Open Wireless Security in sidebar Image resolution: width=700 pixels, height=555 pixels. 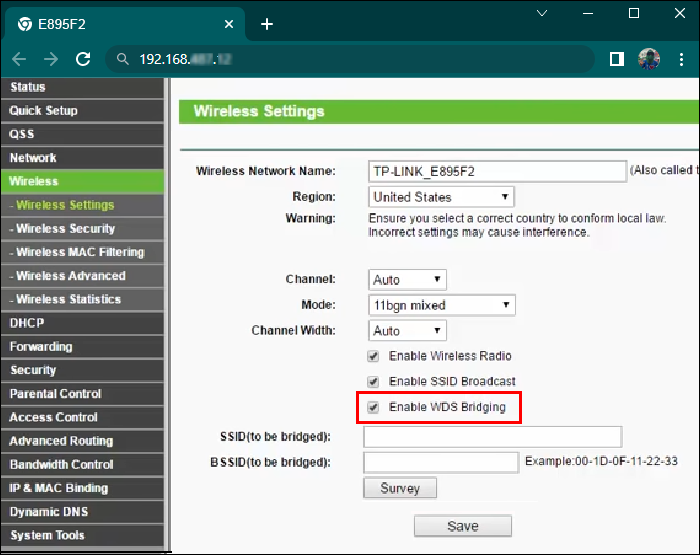pos(66,229)
